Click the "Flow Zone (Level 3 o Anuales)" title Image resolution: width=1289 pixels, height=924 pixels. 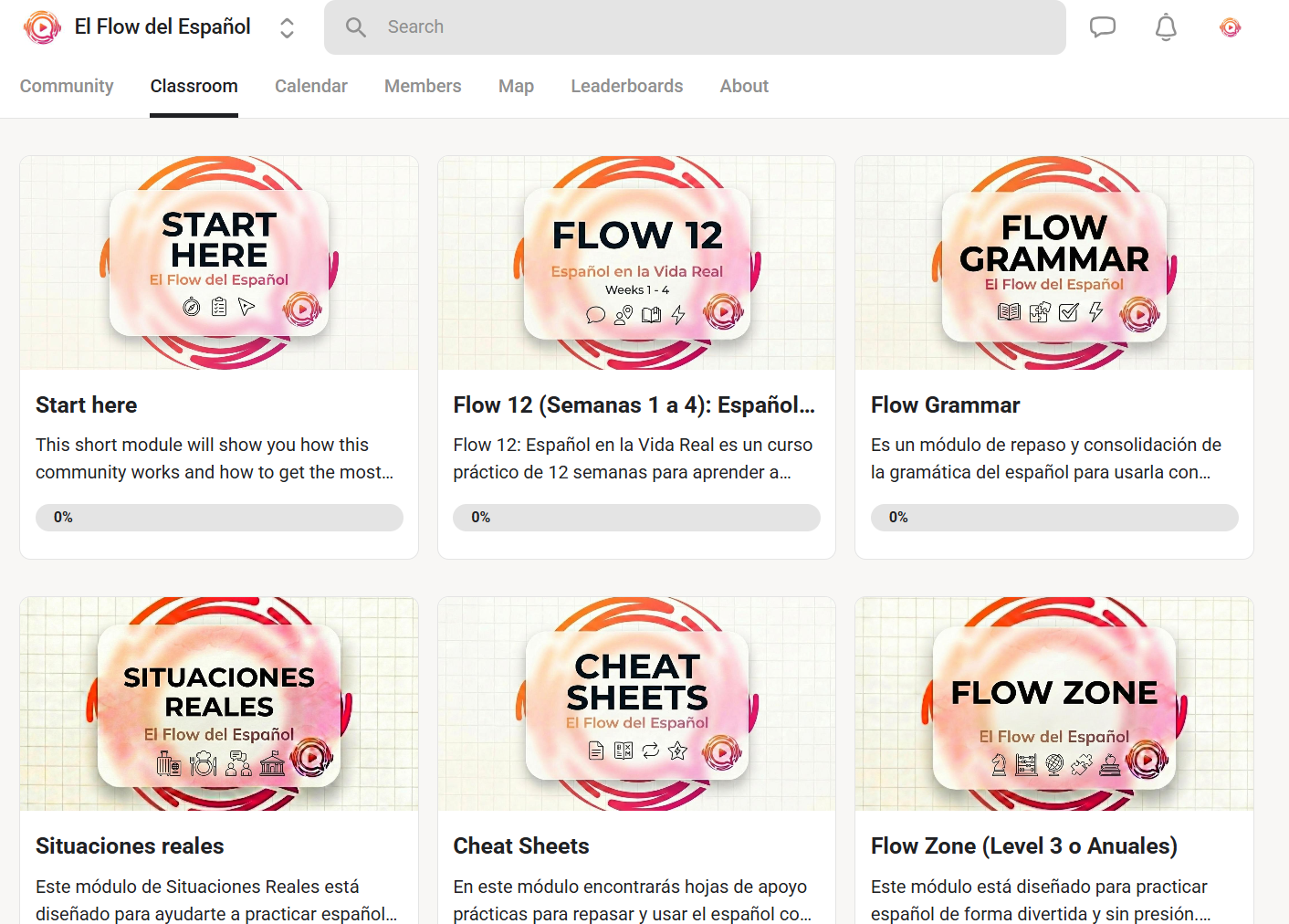point(1024,846)
